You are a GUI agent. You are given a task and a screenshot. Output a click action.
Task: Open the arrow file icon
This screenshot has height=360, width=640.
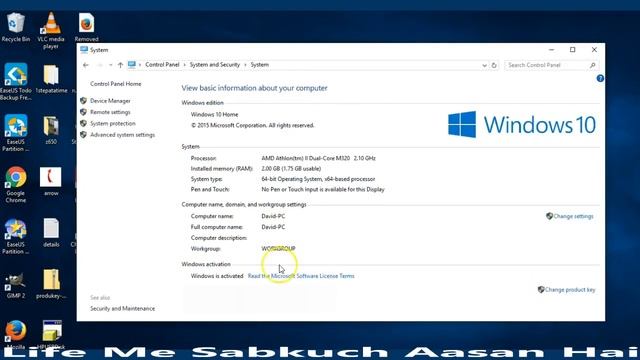coord(51,182)
